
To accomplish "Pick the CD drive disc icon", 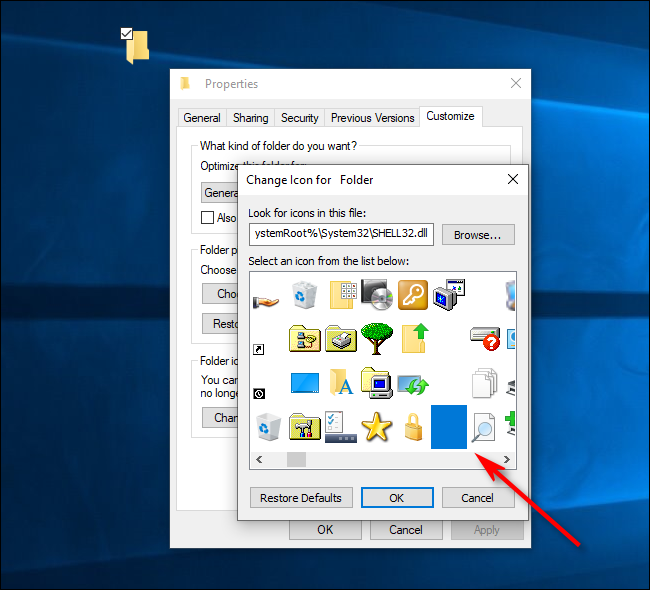I will click(x=376, y=294).
